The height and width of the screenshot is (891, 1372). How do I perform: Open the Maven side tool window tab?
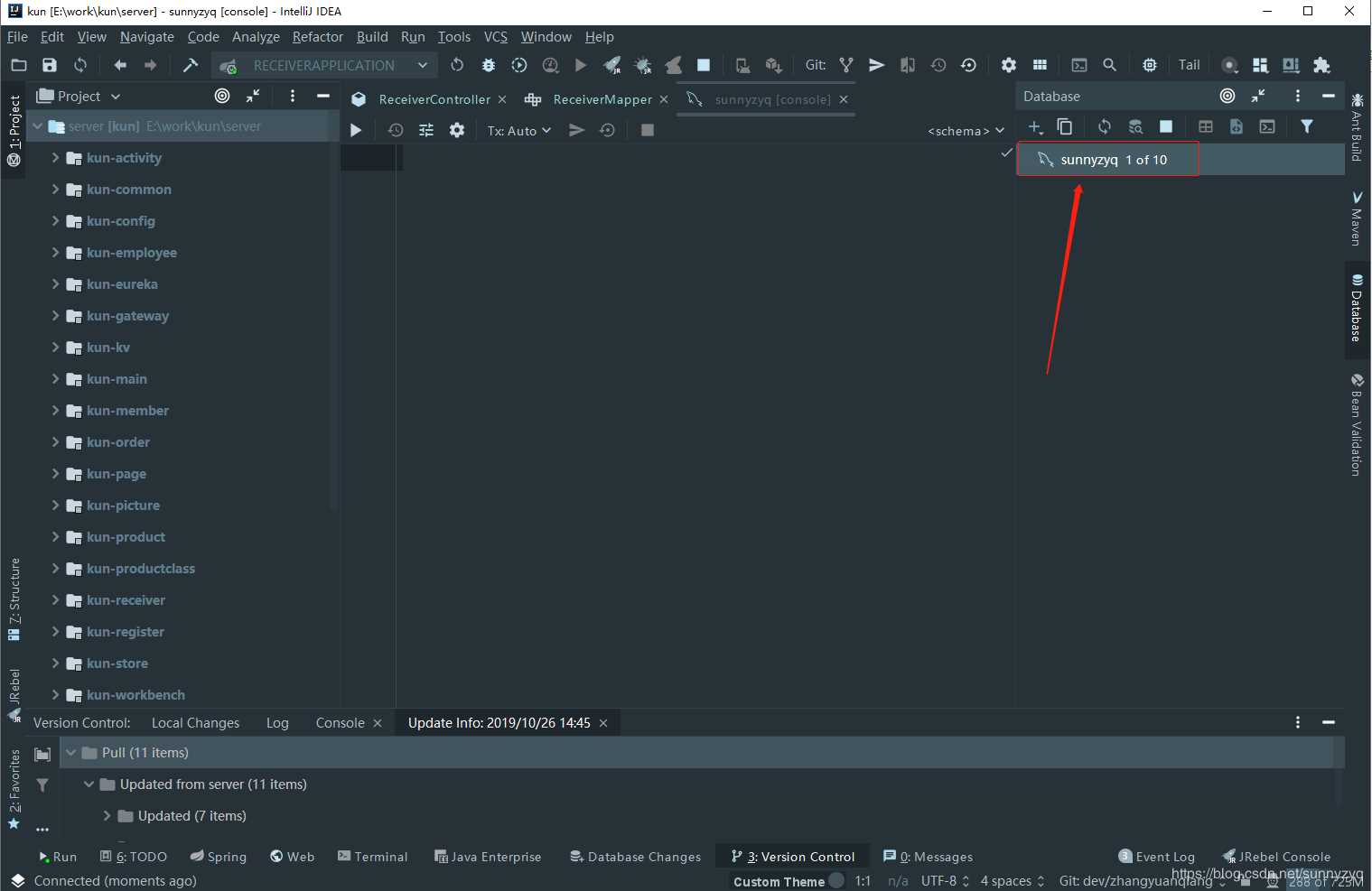click(x=1357, y=218)
